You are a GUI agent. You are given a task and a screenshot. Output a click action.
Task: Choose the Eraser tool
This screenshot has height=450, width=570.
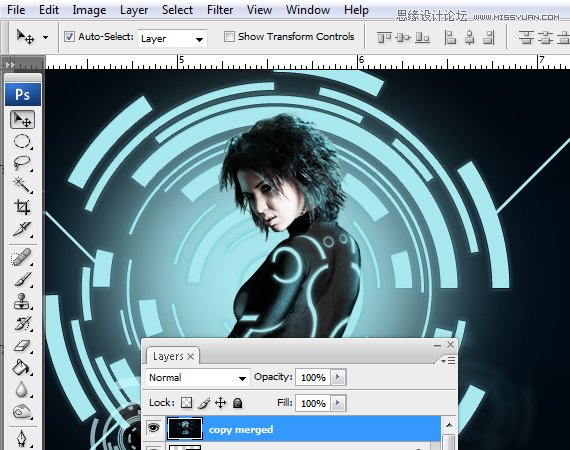point(22,345)
